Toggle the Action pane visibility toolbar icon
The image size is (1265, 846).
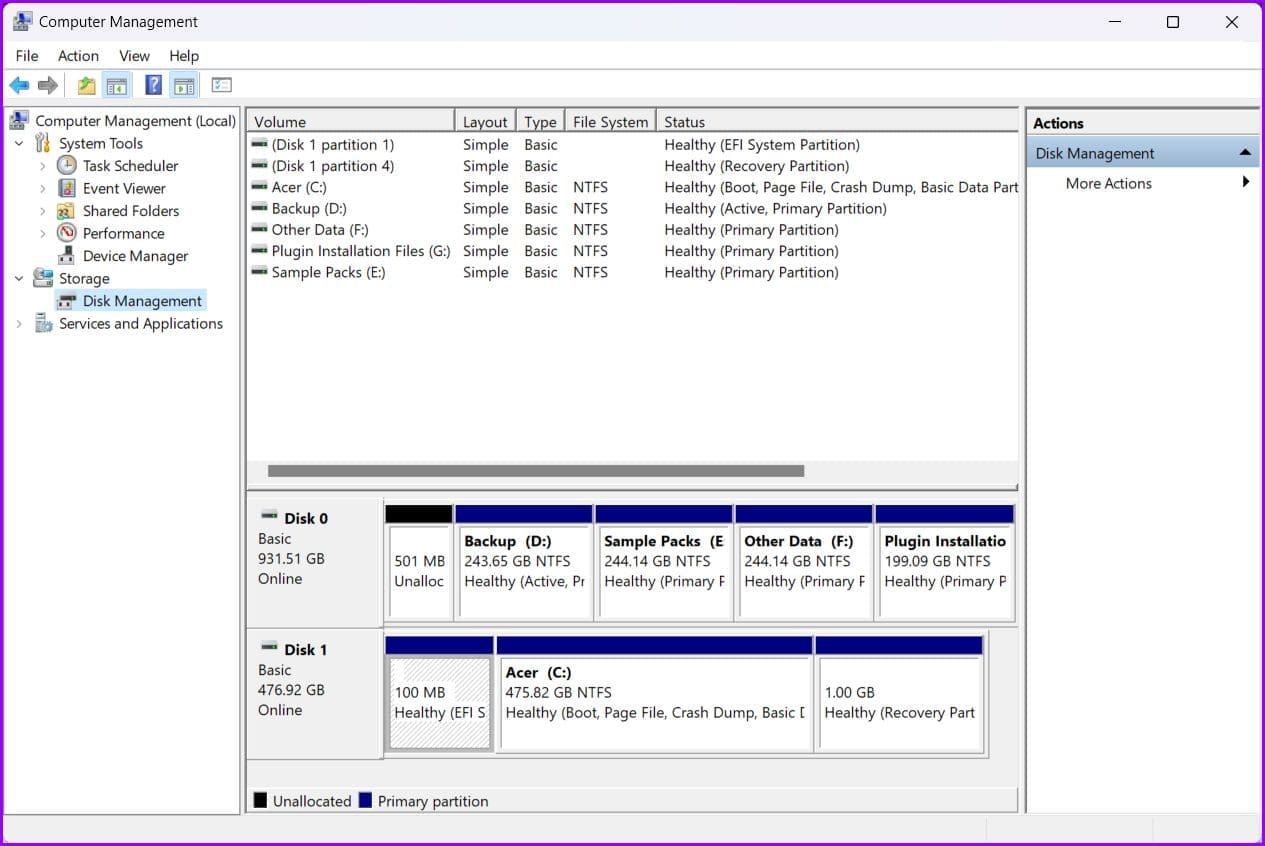click(184, 85)
